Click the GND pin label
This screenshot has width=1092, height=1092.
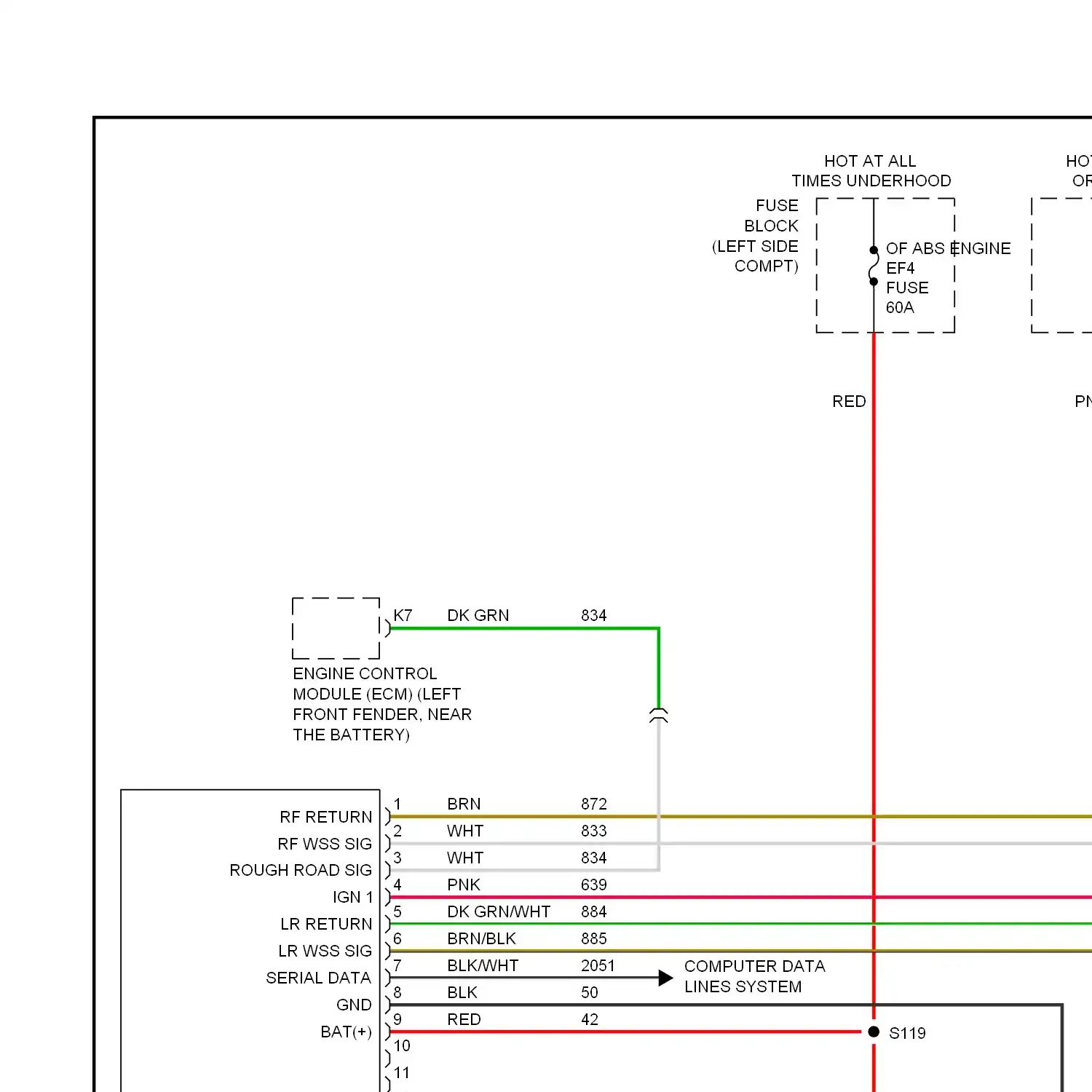pyautogui.click(x=354, y=1005)
